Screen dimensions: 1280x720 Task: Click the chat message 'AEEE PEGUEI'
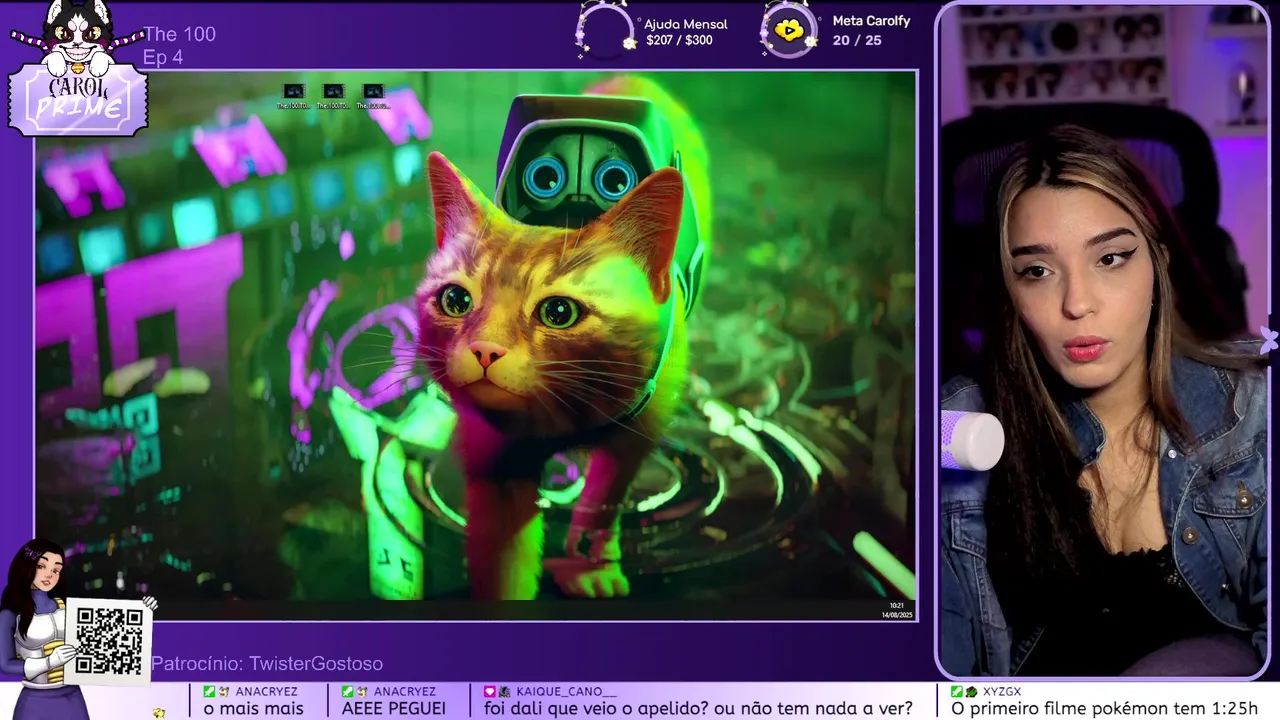click(394, 708)
